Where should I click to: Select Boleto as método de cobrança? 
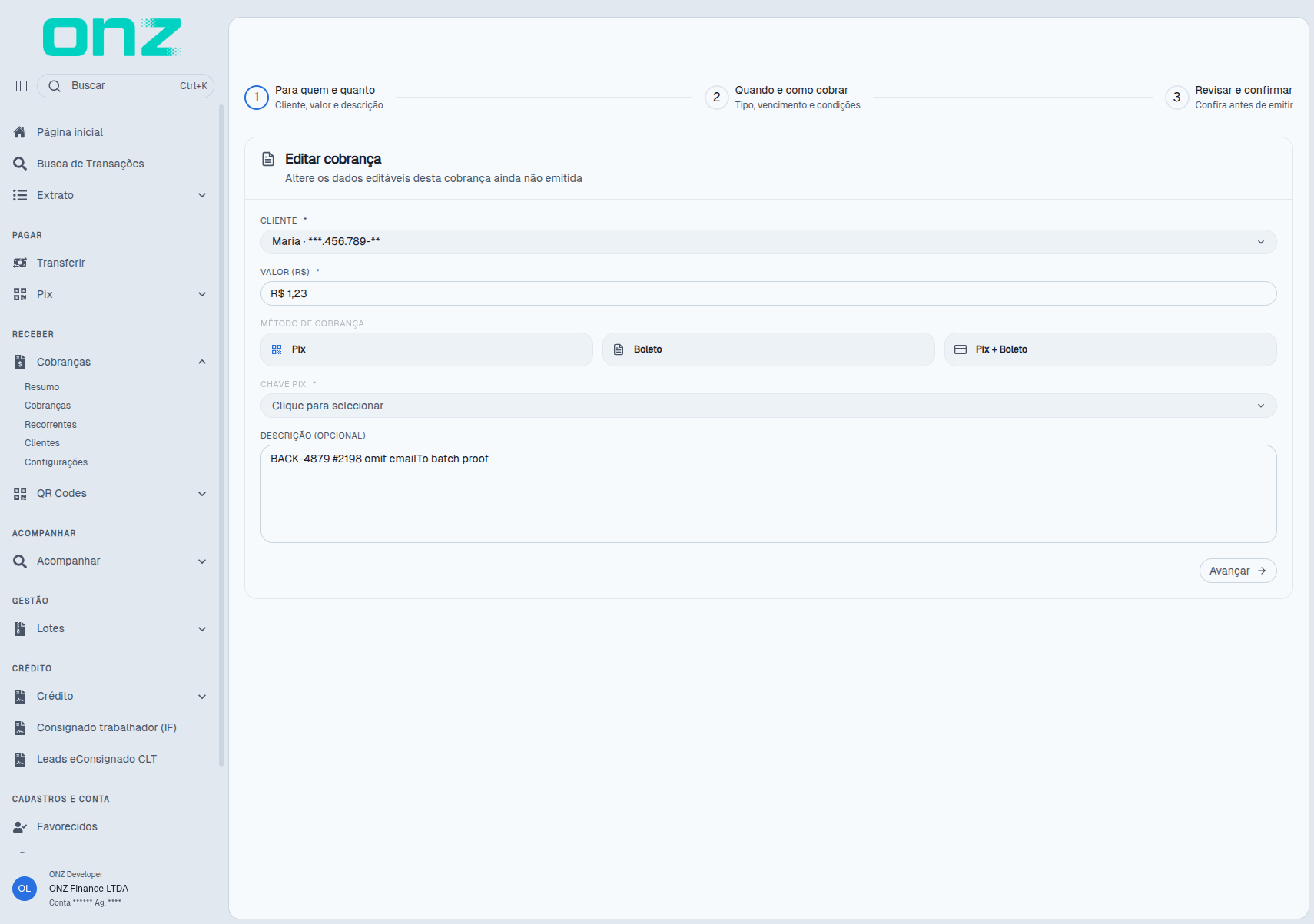coord(768,349)
